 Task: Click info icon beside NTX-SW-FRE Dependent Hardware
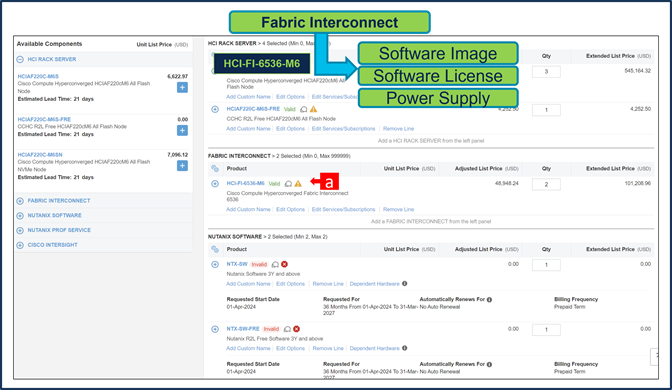coord(405,348)
